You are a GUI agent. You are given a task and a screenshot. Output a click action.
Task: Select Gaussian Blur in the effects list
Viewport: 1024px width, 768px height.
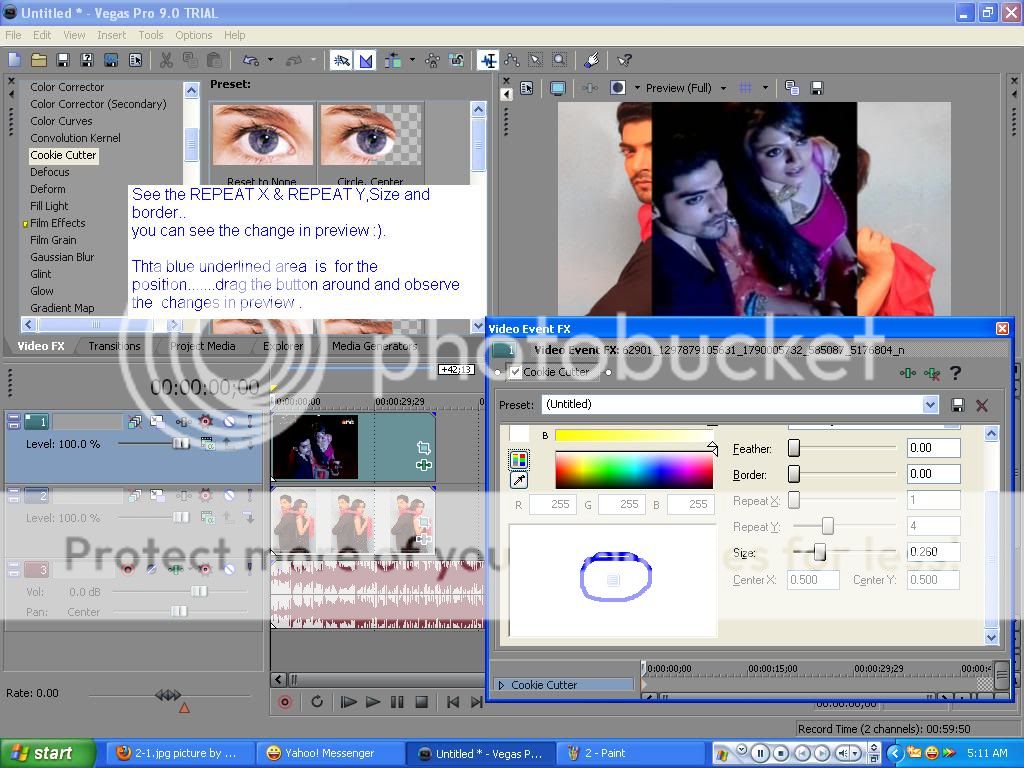pos(62,257)
